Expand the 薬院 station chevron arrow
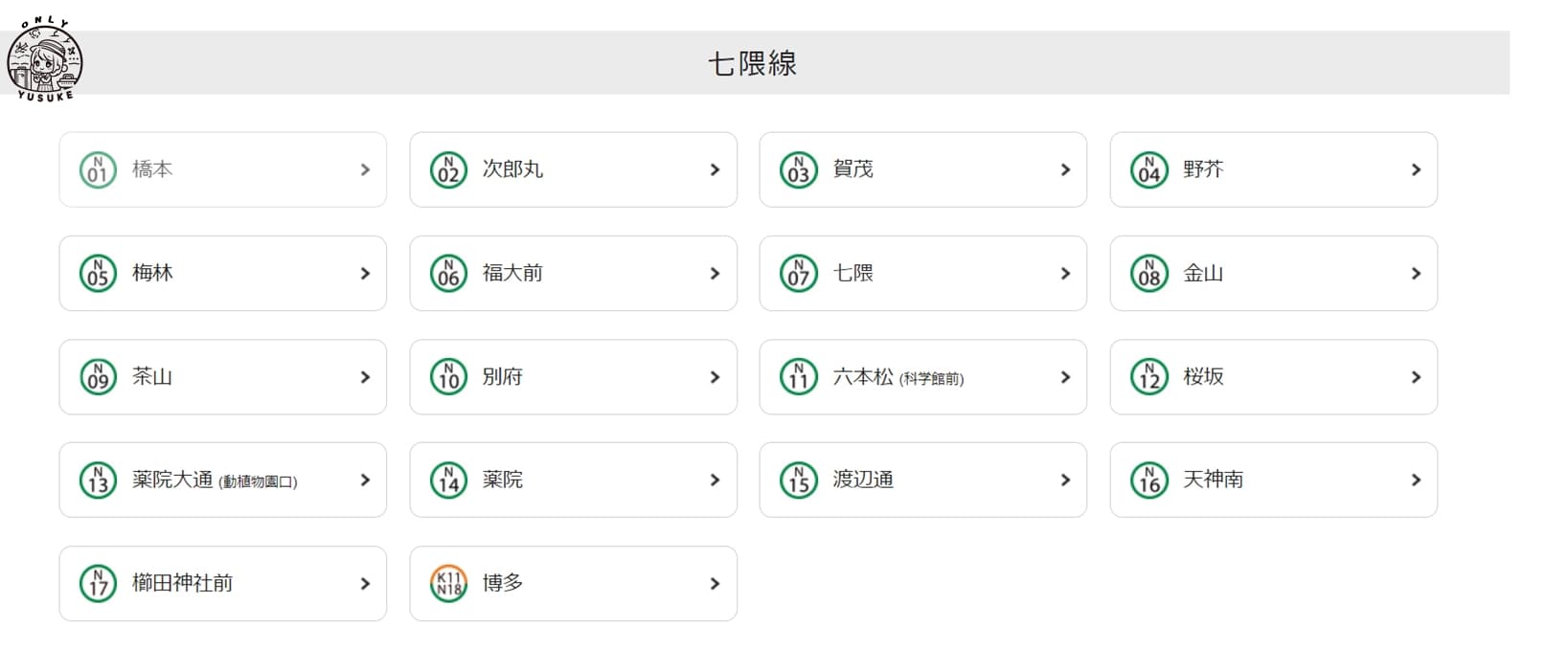Image resolution: width=1568 pixels, height=670 pixels. click(715, 480)
